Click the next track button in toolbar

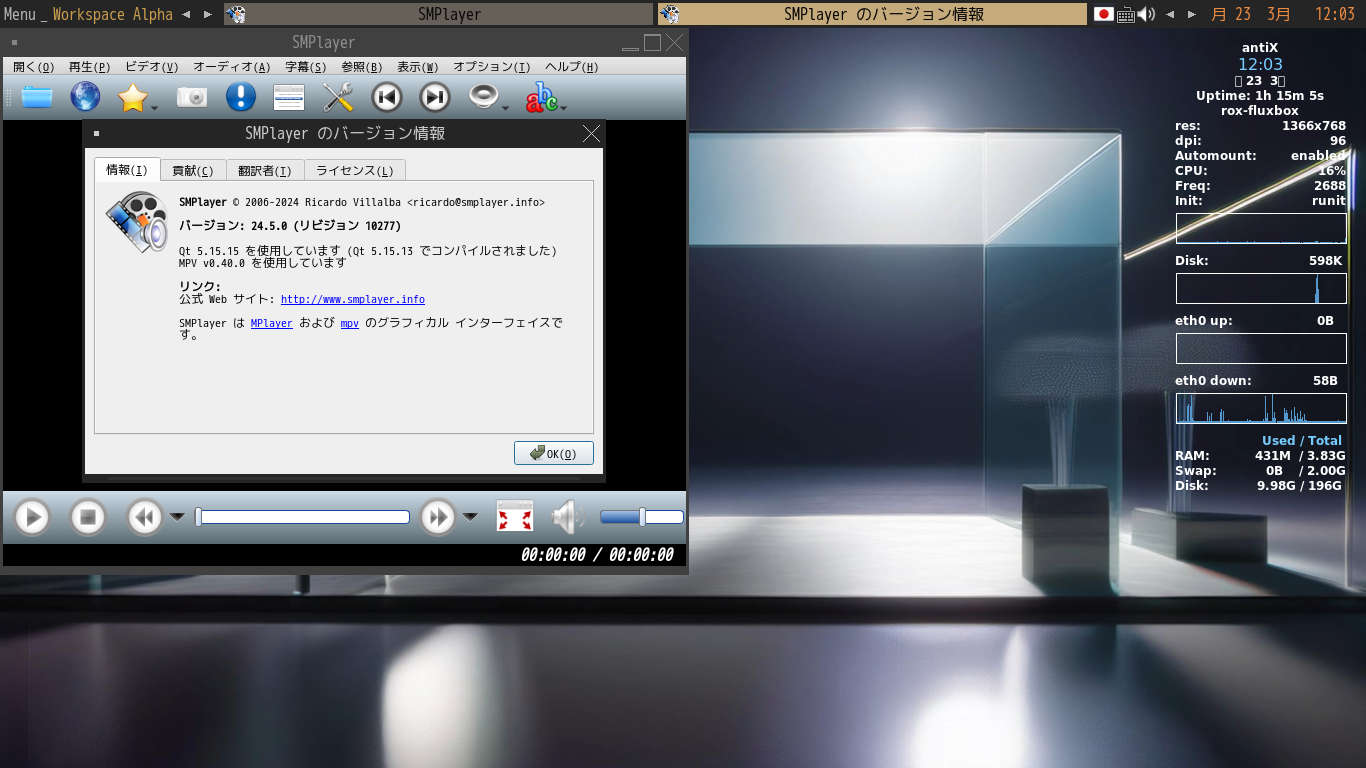point(435,97)
